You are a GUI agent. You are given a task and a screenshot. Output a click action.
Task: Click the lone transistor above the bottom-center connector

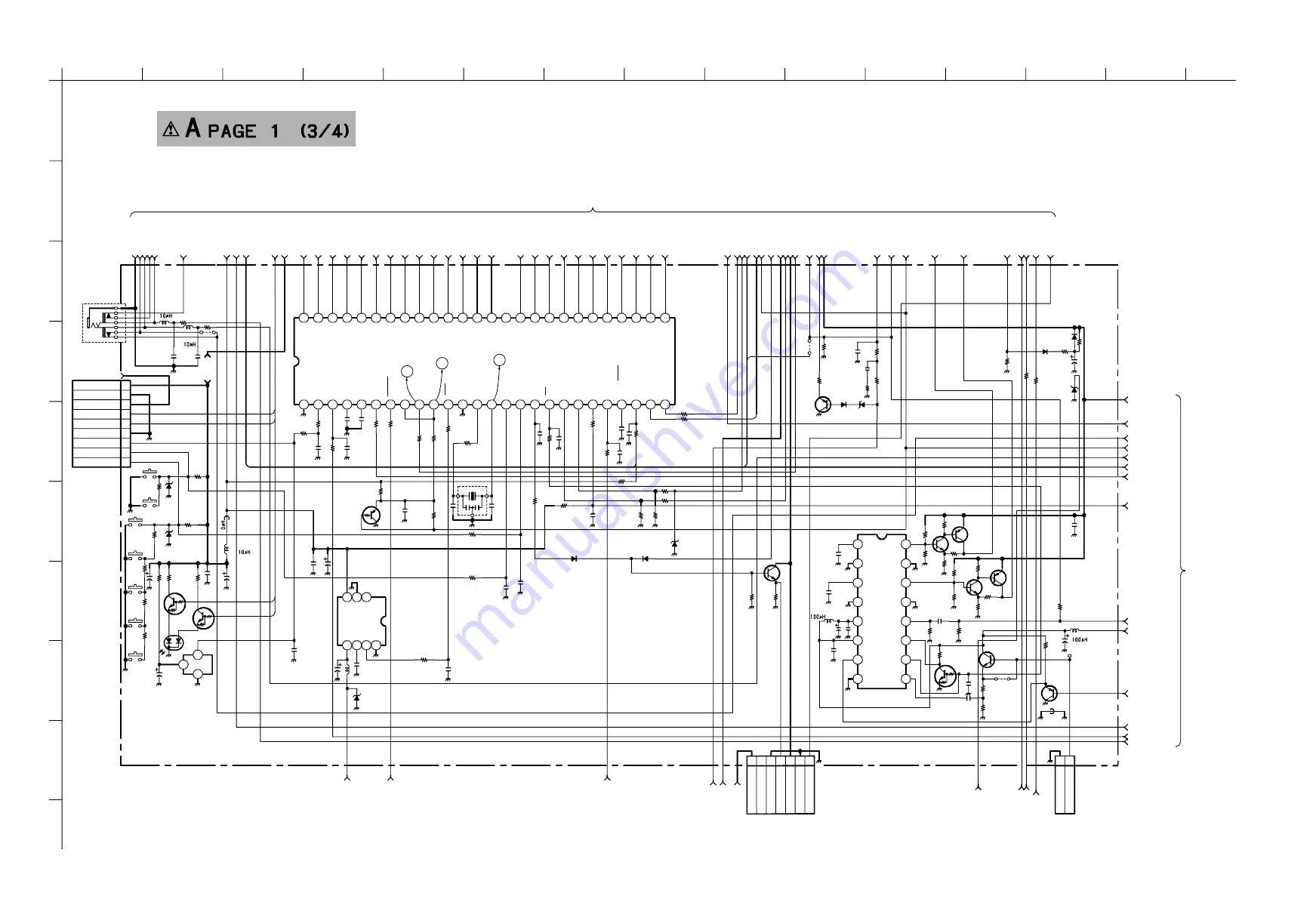point(772,573)
